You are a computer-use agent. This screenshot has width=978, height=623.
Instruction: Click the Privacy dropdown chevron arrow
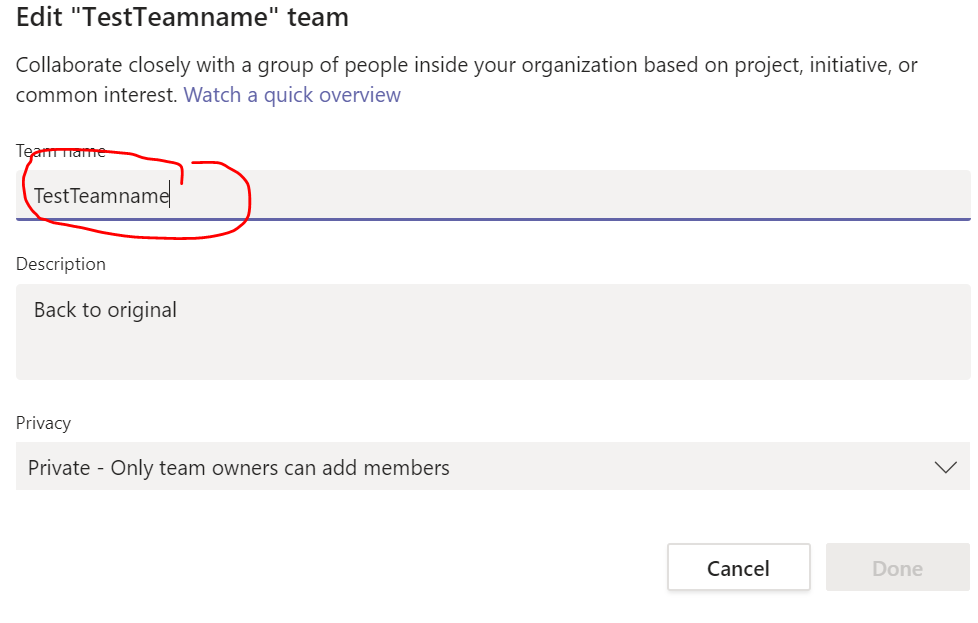point(946,467)
